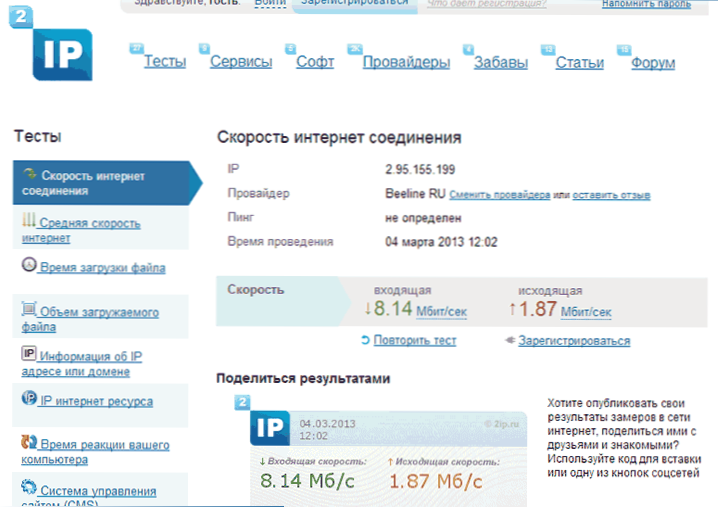Image resolution: width=718 pixels, height=507 pixels.
Task: Click the badge counter above Сервисы menu
Action: pyautogui.click(x=204, y=48)
